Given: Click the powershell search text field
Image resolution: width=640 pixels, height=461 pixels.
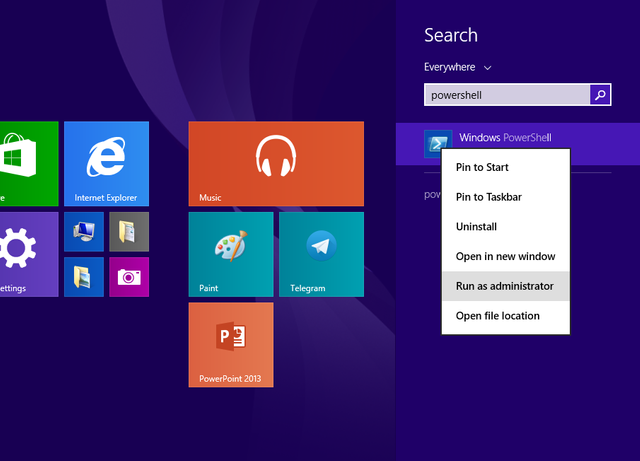Looking at the screenshot, I should [x=507, y=95].
